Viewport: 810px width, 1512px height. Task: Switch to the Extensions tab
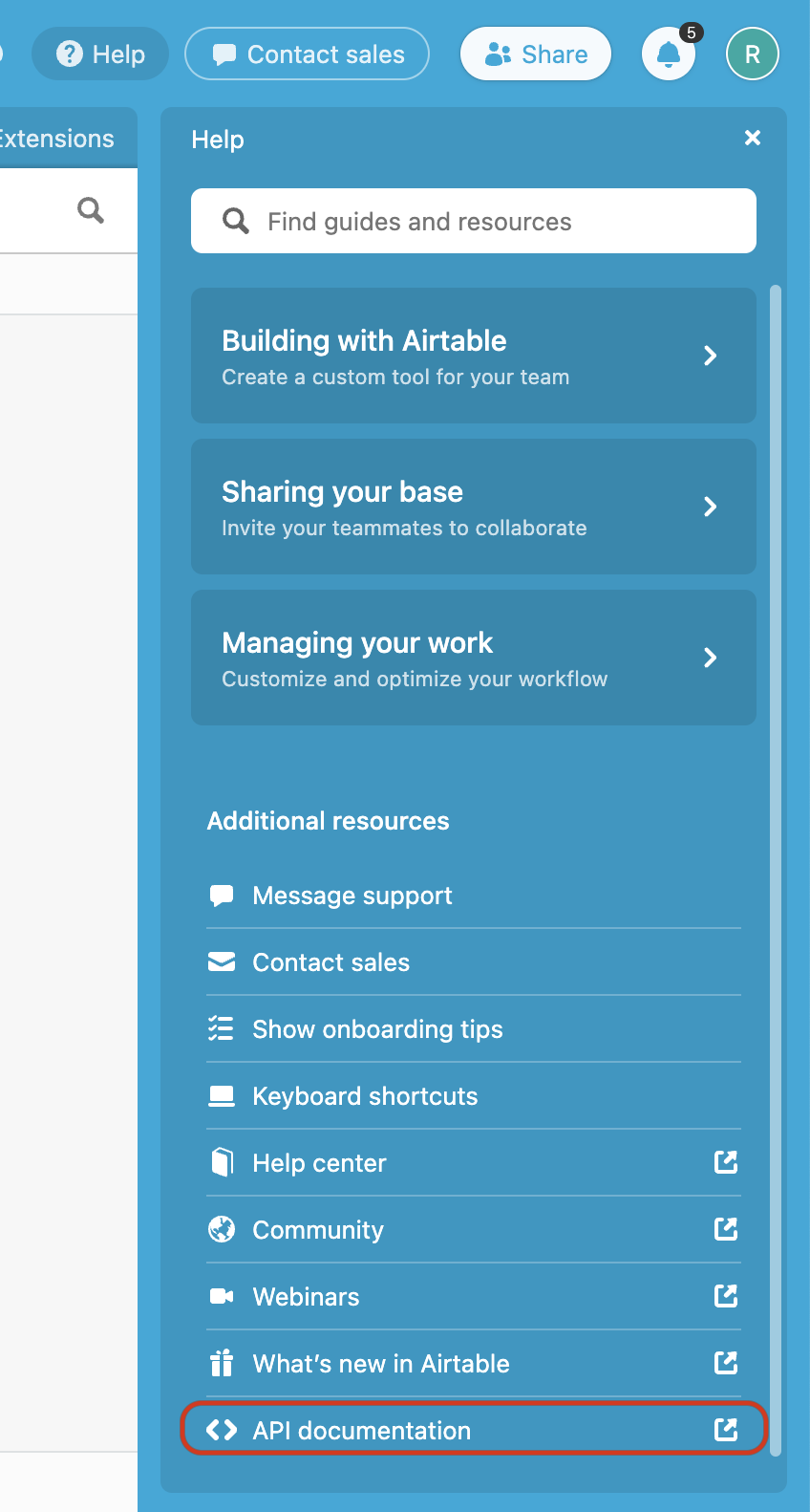(57, 139)
